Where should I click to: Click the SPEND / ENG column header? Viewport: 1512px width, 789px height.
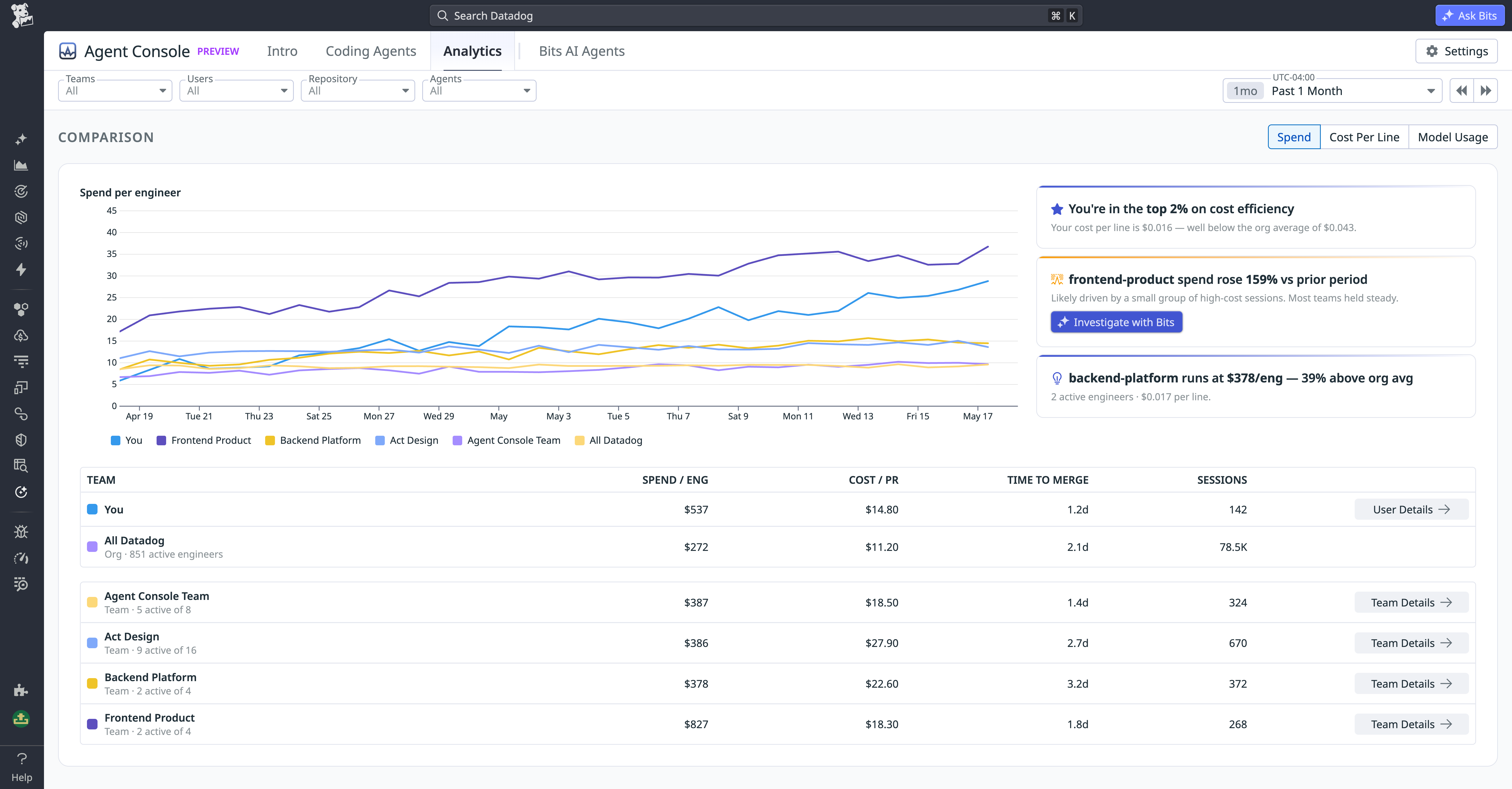[675, 480]
